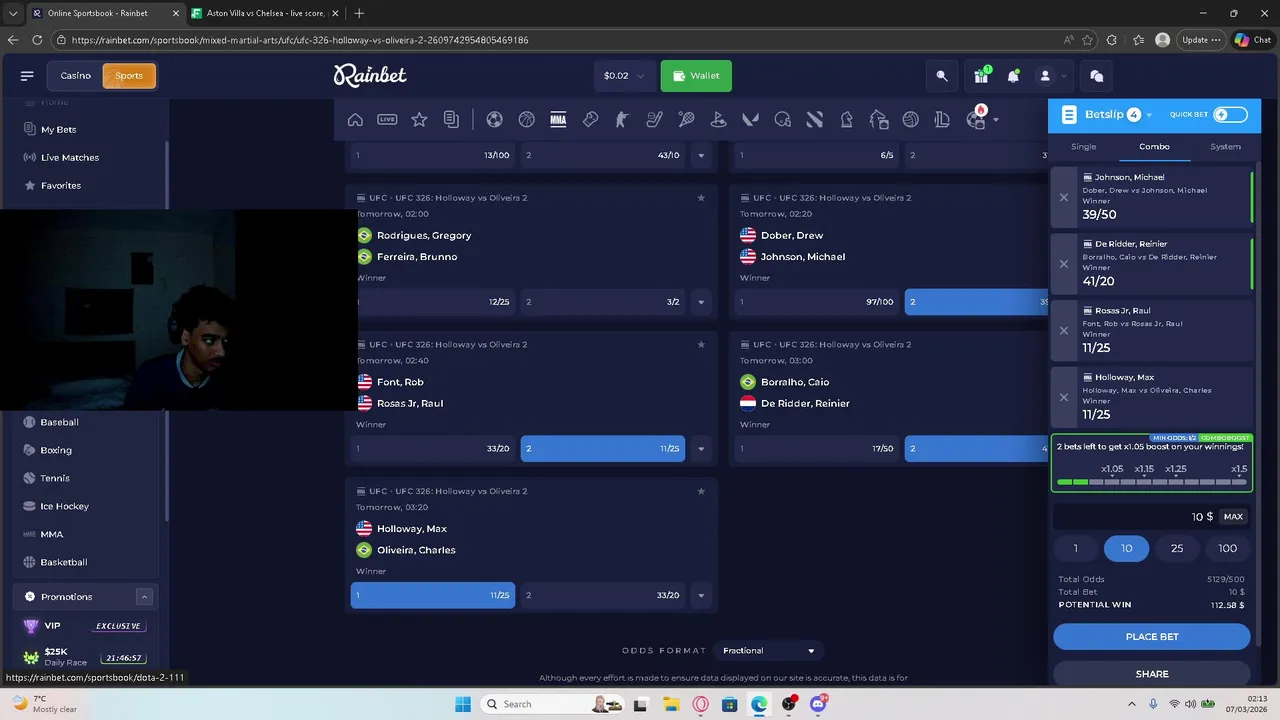Switch to the Casino tab
This screenshot has height=720, width=1280.
click(x=75, y=76)
